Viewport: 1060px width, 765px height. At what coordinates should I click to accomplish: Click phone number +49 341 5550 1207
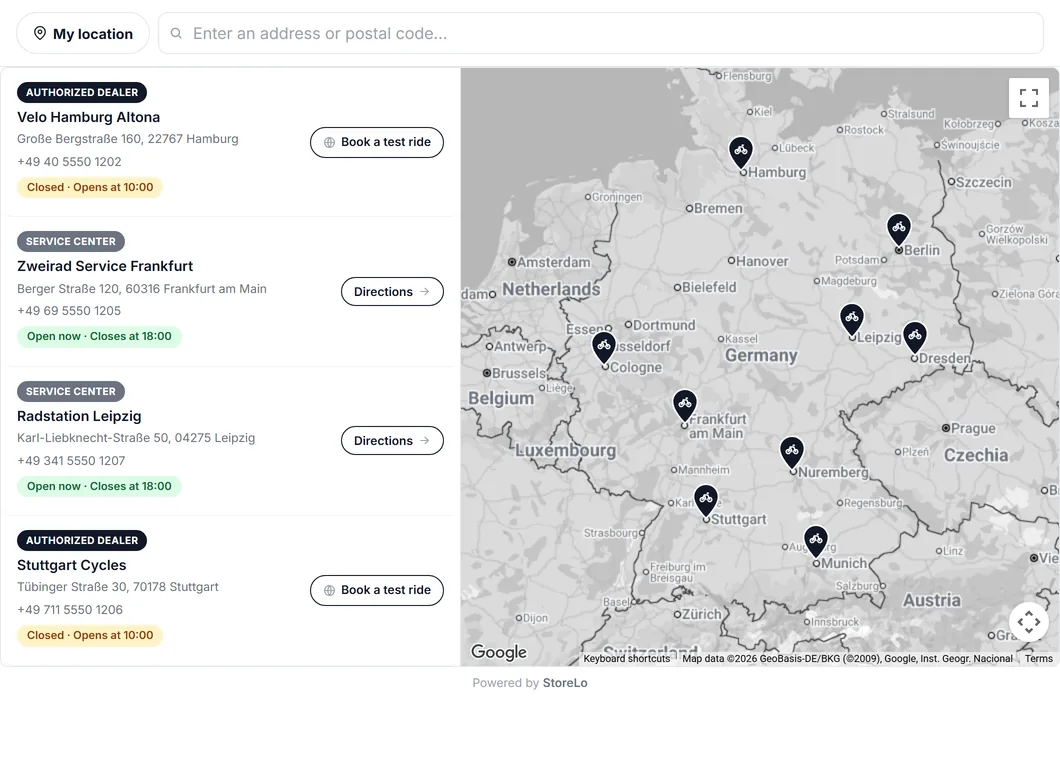pos(71,461)
